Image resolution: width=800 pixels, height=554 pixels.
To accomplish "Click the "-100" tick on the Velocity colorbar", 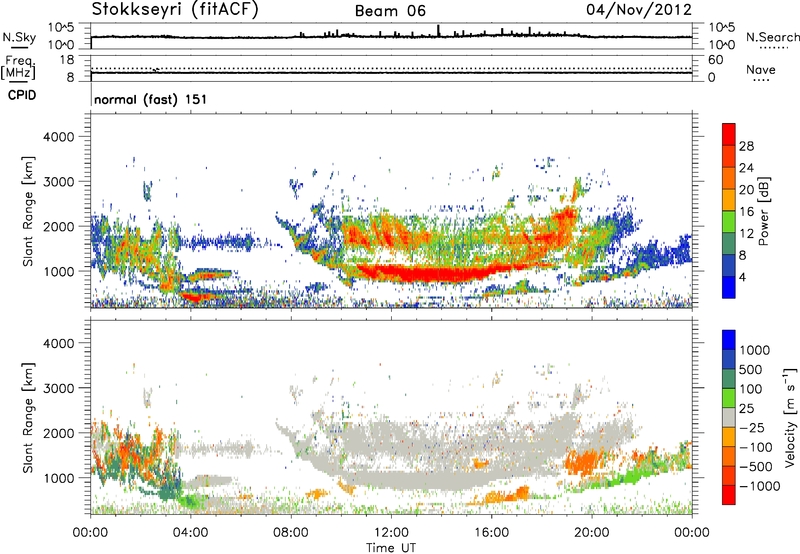I will point(756,447).
